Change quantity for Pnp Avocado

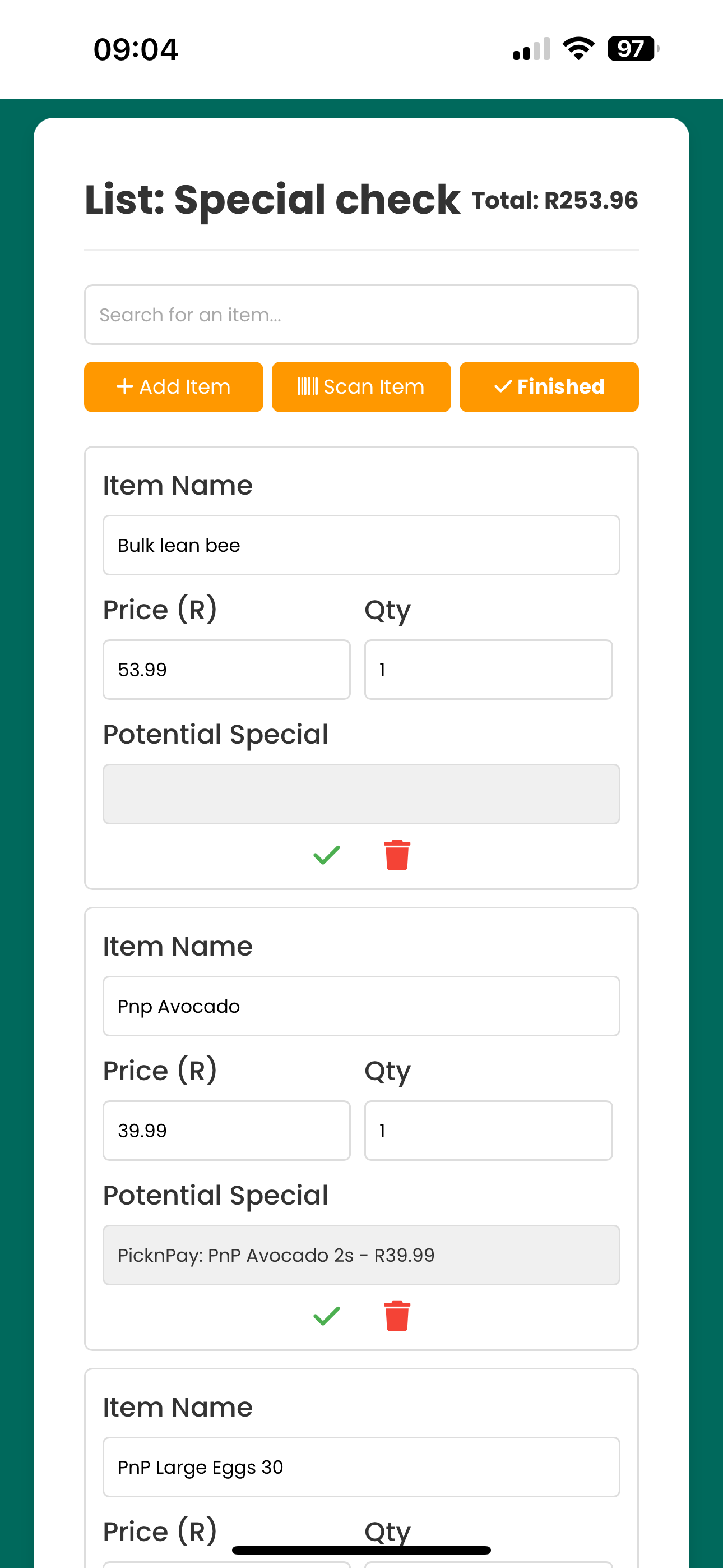488,1131
